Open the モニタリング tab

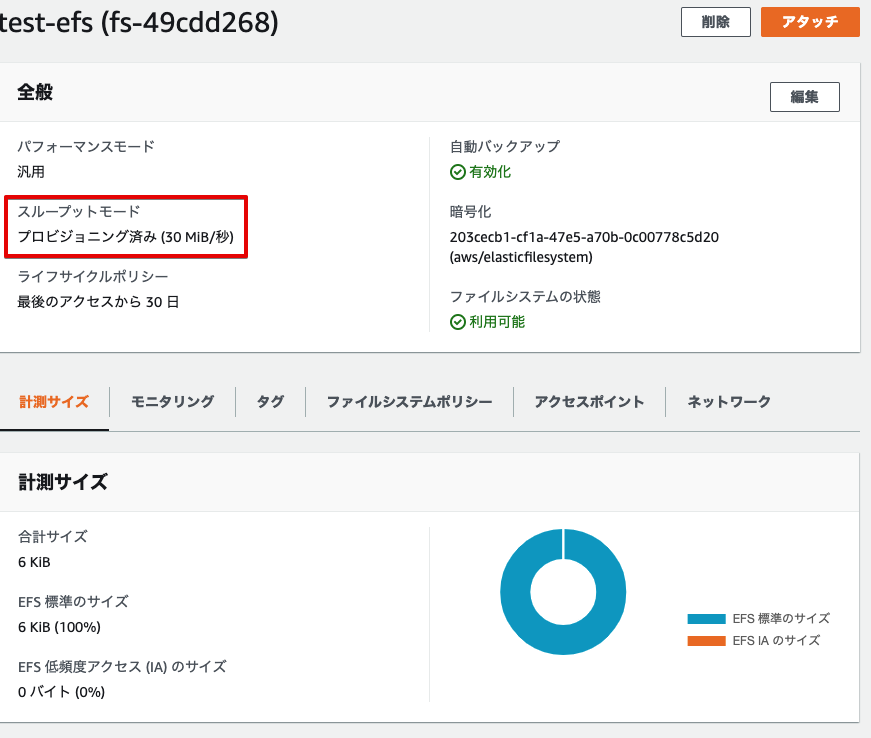tap(174, 401)
